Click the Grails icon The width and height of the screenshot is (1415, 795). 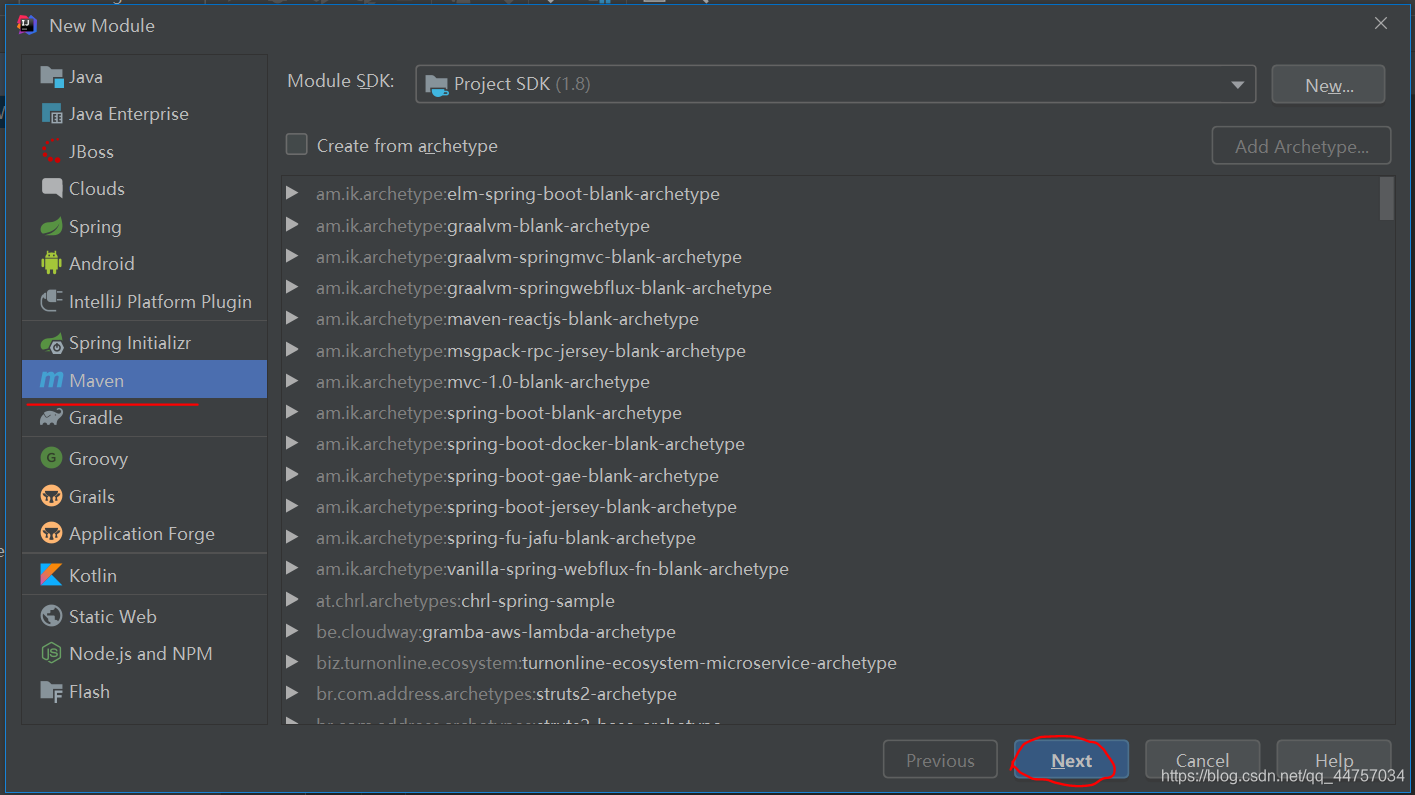51,496
